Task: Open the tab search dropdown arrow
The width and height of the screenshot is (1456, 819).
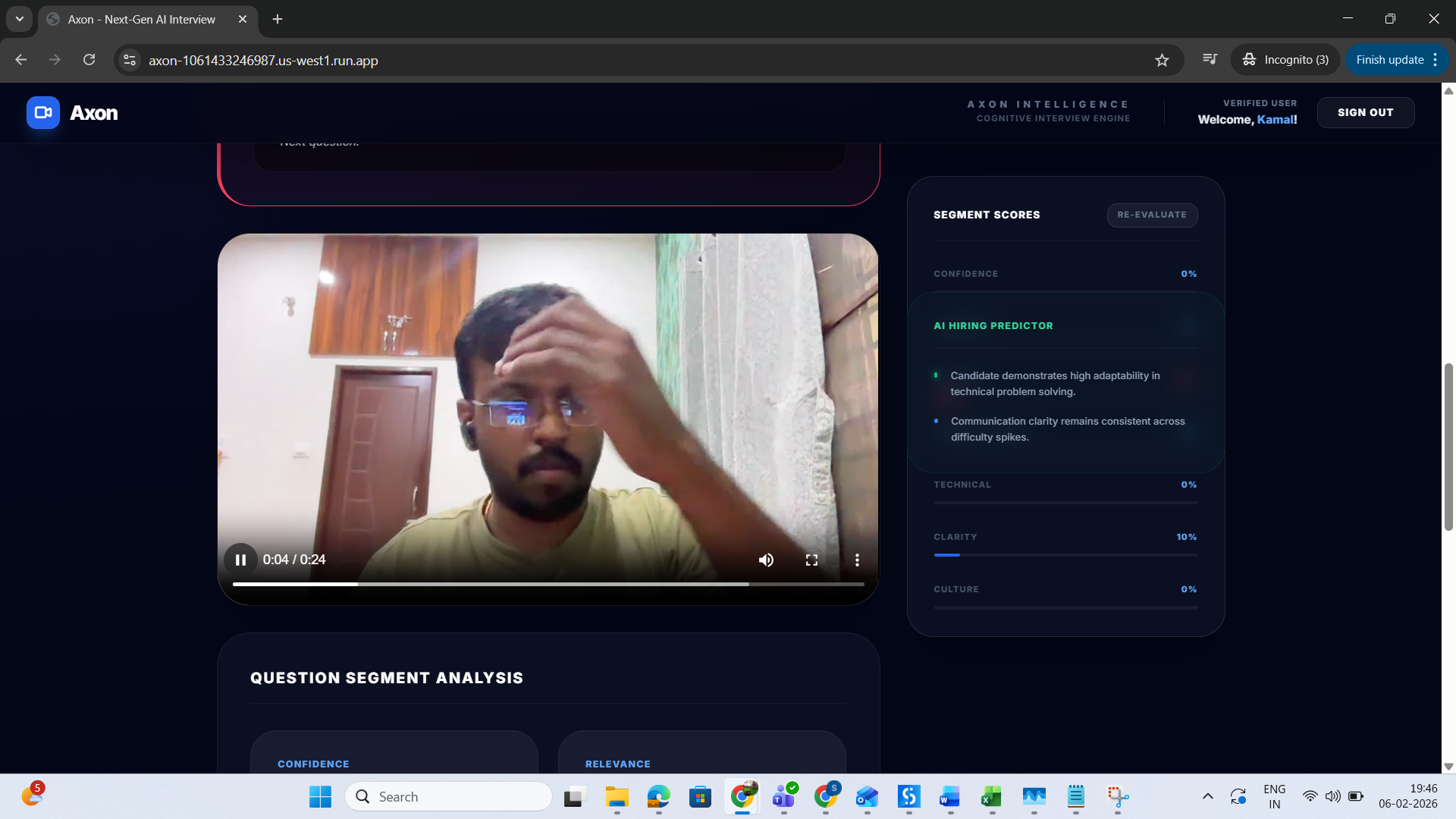Action: [20, 19]
